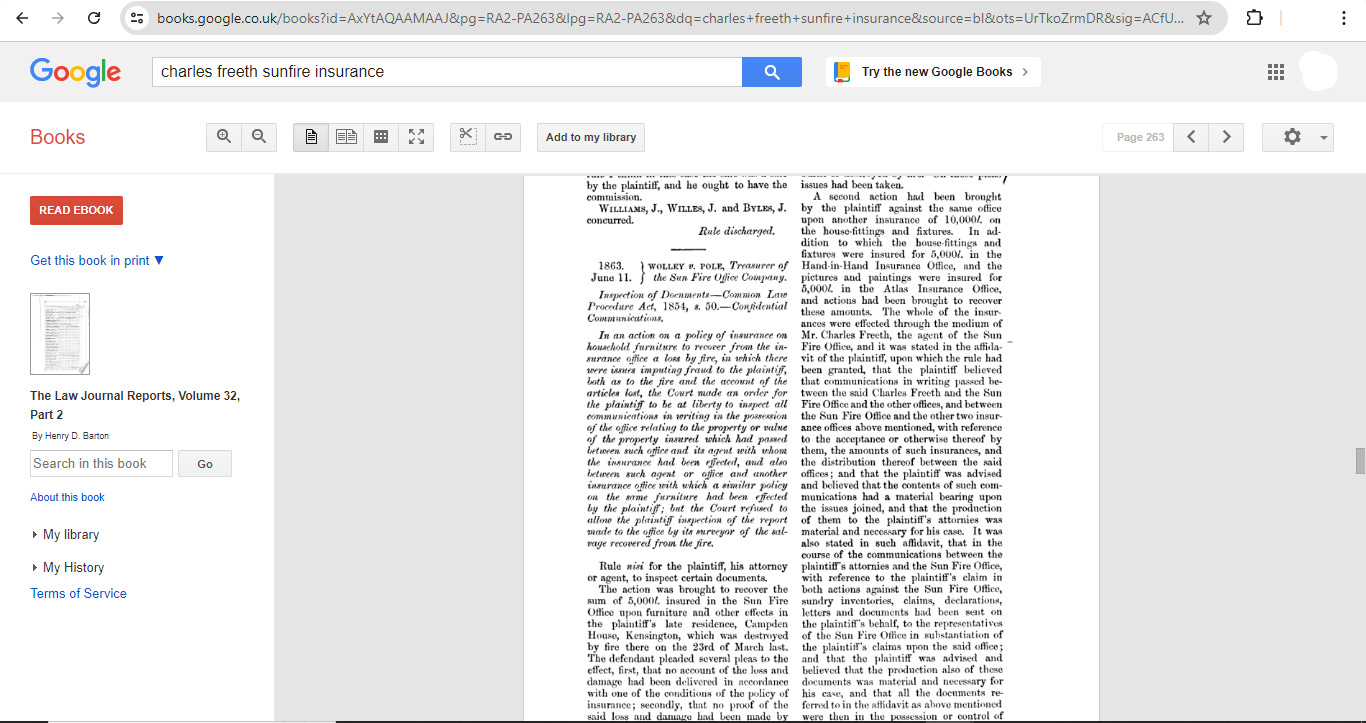The height and width of the screenshot is (723, 1366).
Task: Run search with blue magnifier button
Action: (771, 72)
